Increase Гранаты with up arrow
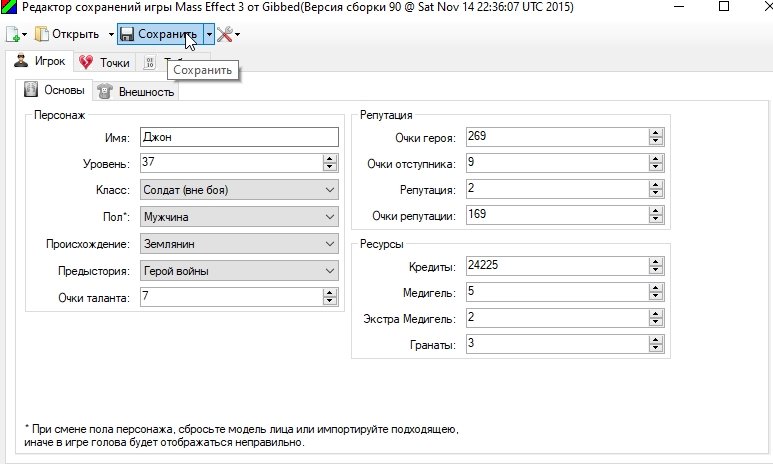 [x=656, y=340]
